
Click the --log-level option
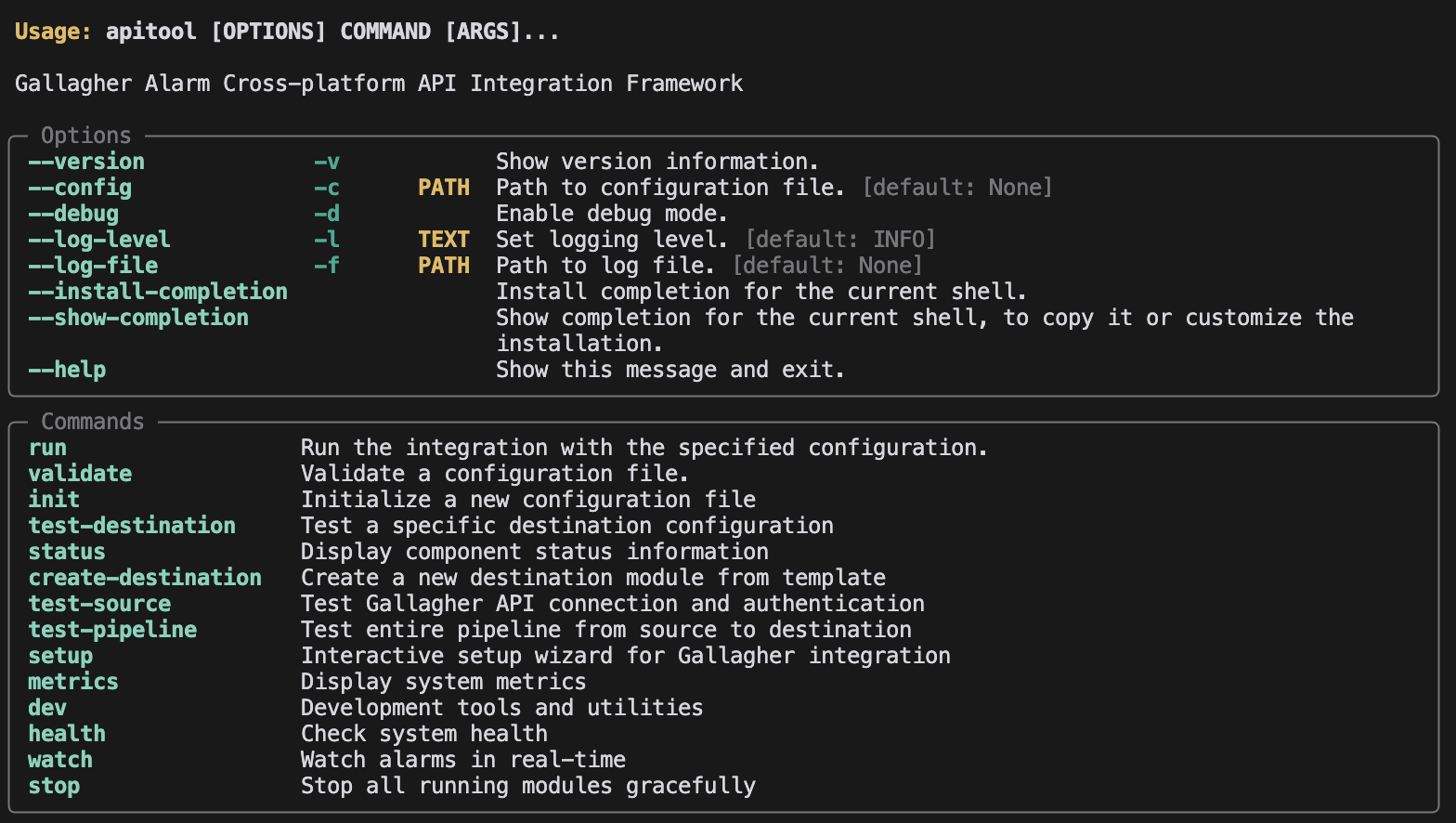99,240
